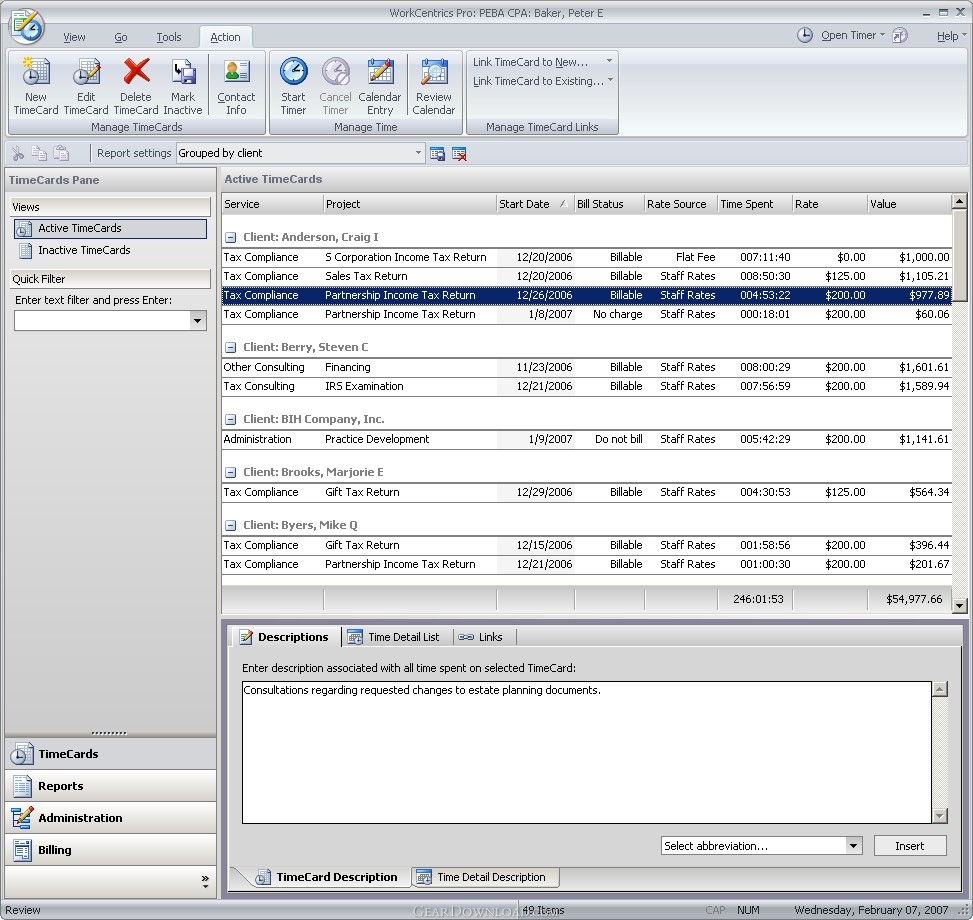Select the IRS Examination row

tap(586, 386)
